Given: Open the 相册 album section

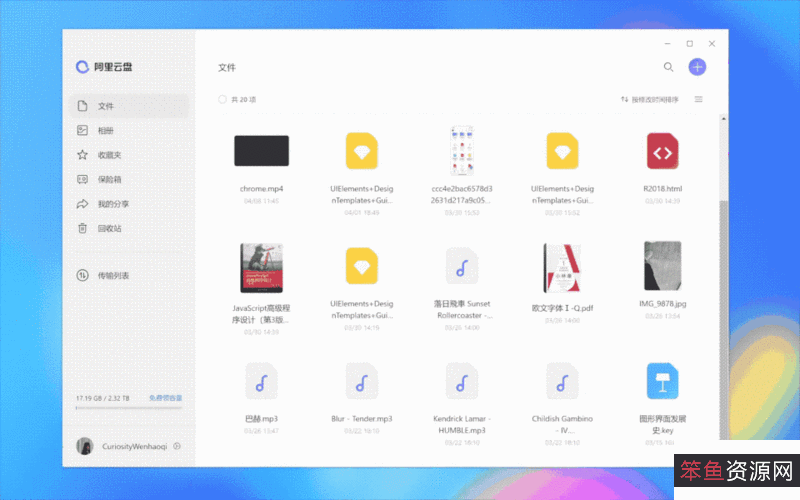Looking at the screenshot, I should (105, 131).
